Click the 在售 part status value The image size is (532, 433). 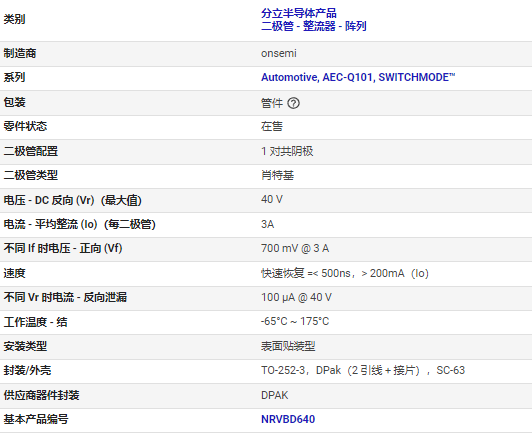pos(272,127)
